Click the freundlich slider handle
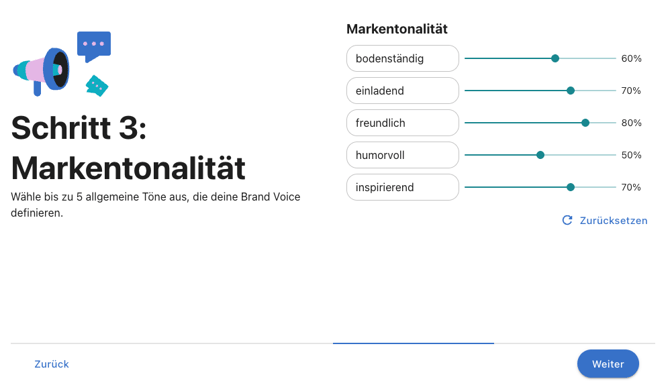This screenshot has height=381, width=670. (x=585, y=123)
